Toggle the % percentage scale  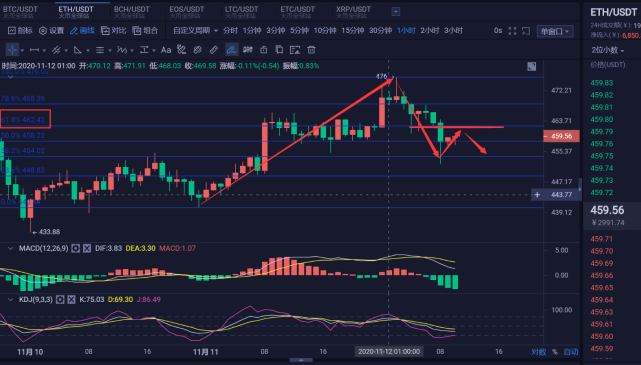(x=555, y=352)
